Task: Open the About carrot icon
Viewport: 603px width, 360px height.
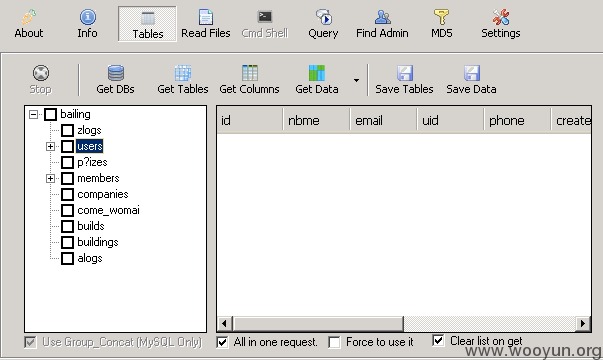Action: (x=29, y=17)
